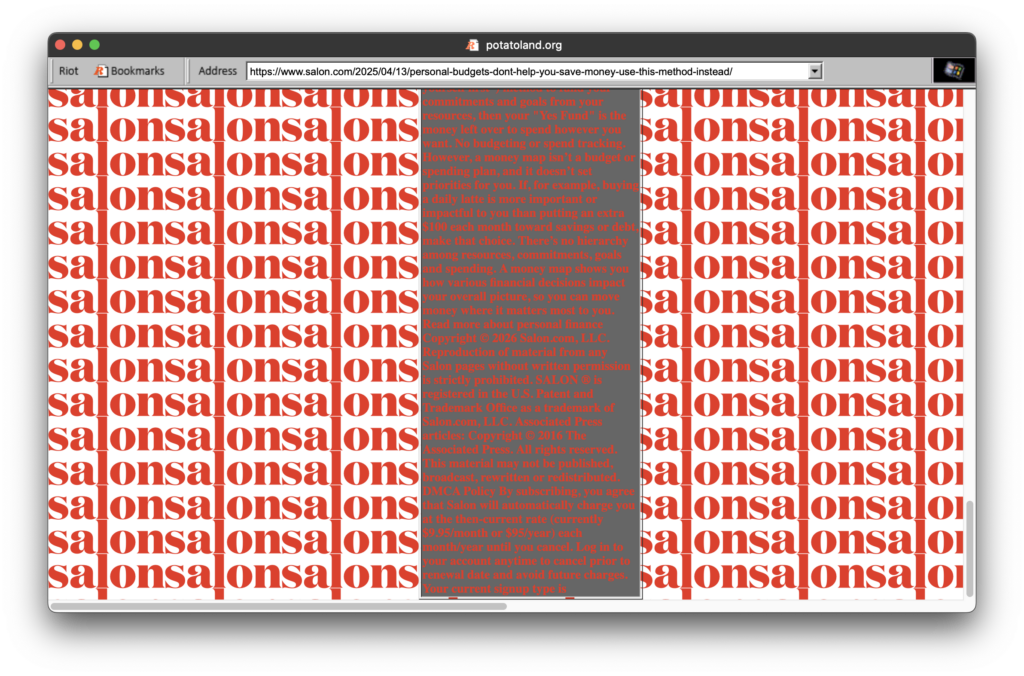Maximize the window with the green button
The image size is (1024, 676).
94,45
